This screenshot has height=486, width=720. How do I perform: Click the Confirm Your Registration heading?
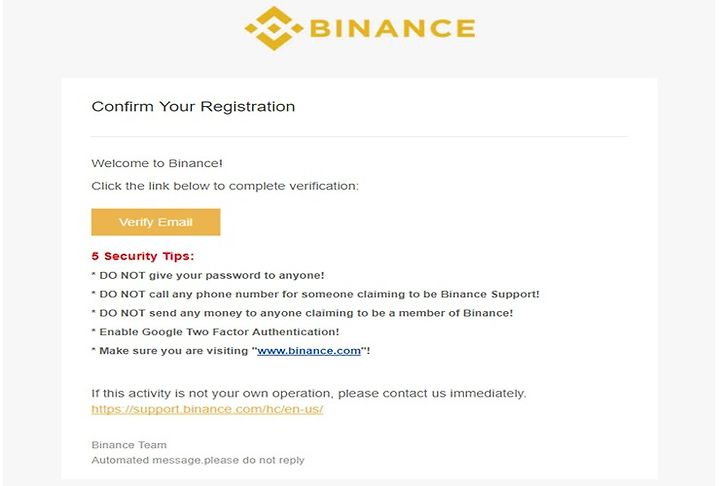[x=193, y=107]
